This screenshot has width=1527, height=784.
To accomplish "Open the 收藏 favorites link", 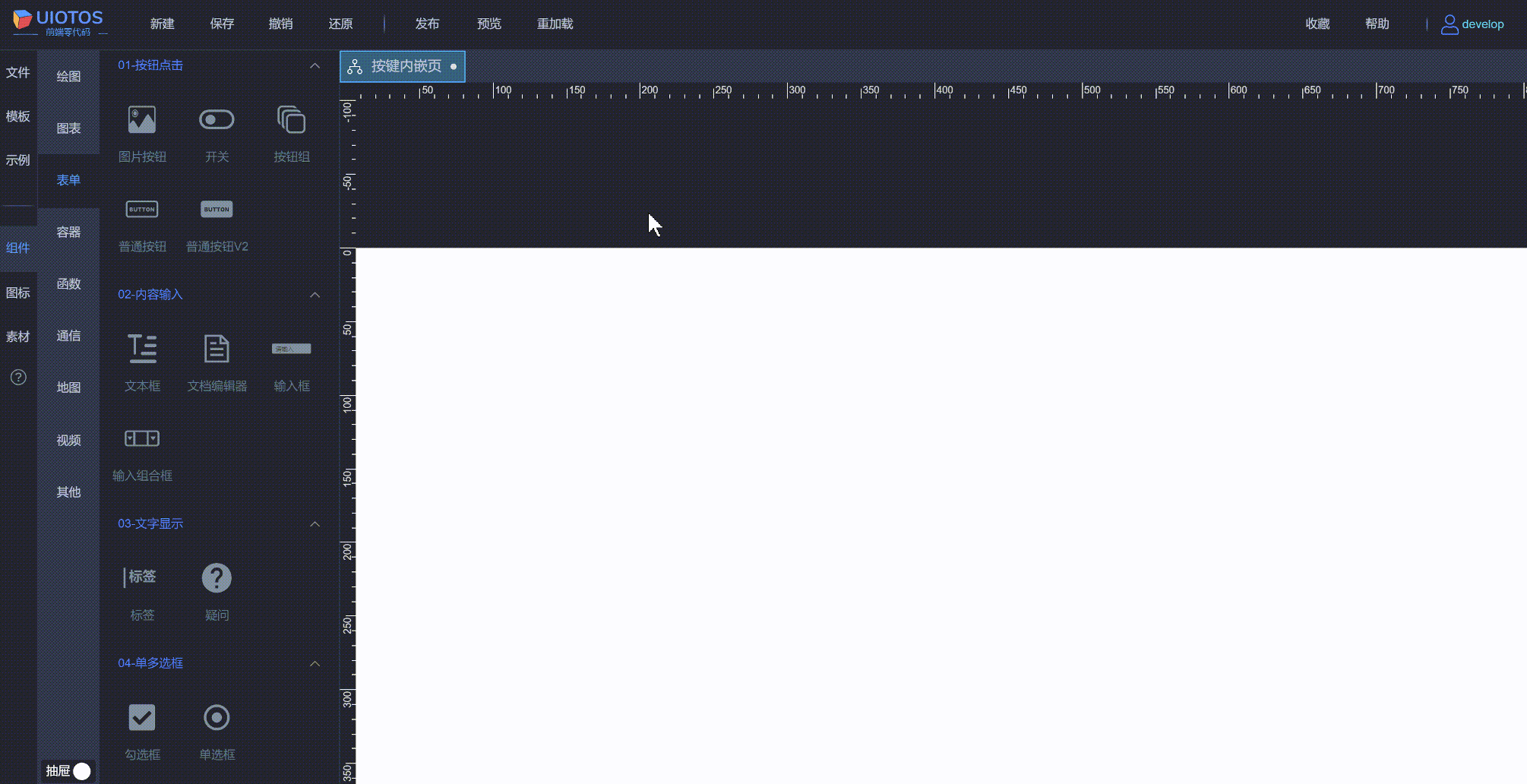I will tap(1318, 24).
